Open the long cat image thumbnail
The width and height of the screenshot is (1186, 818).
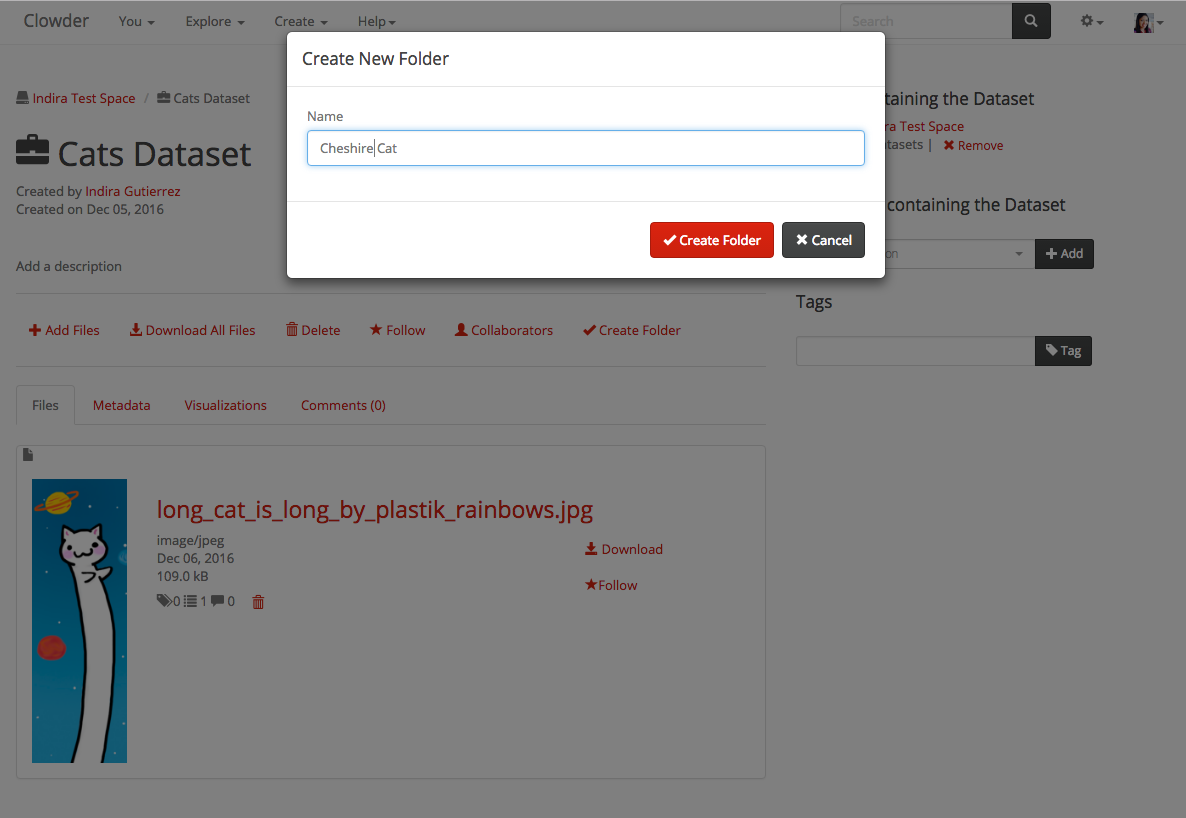tap(79, 620)
